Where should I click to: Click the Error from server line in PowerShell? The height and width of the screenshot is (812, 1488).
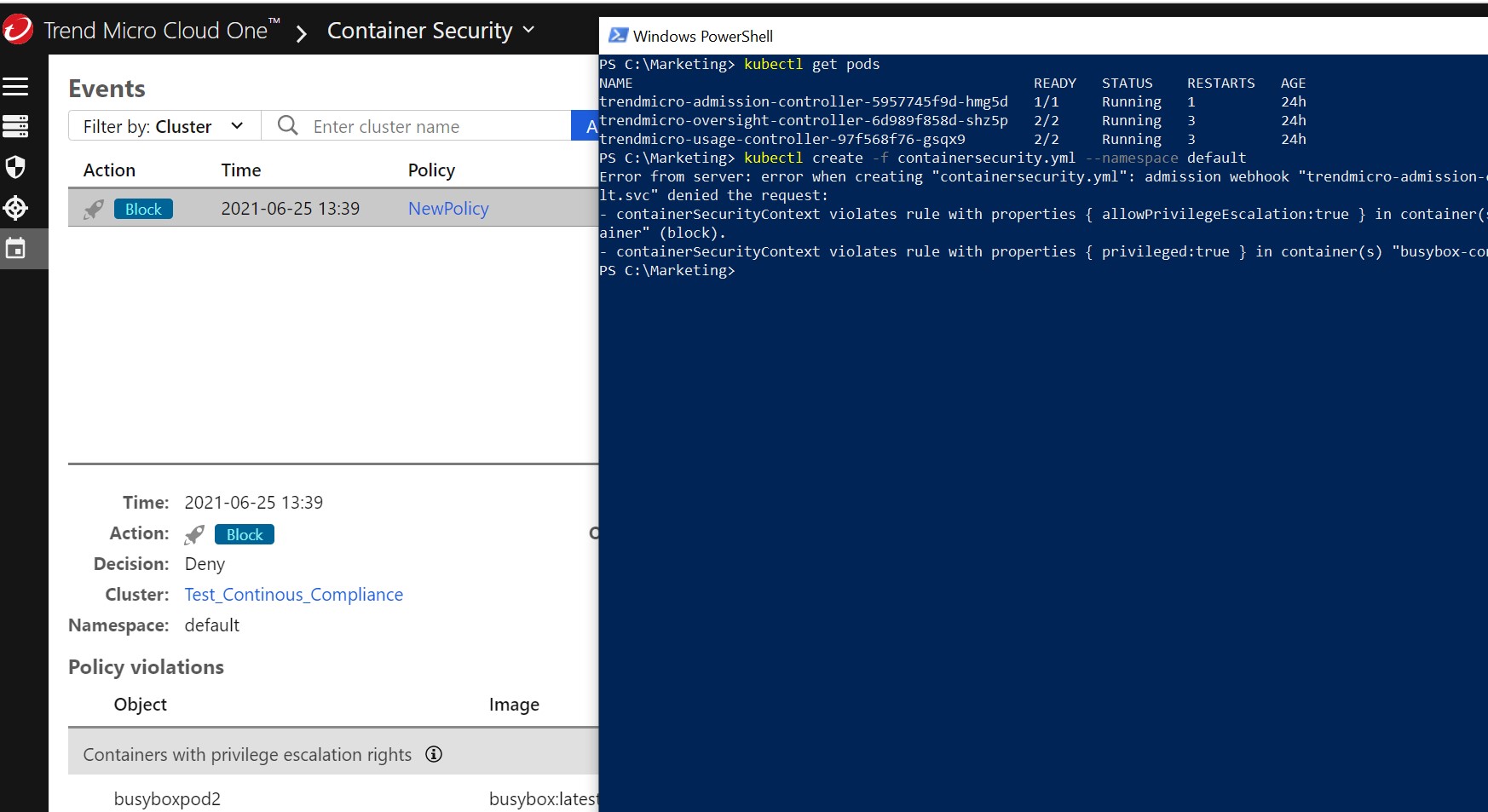[1043, 176]
